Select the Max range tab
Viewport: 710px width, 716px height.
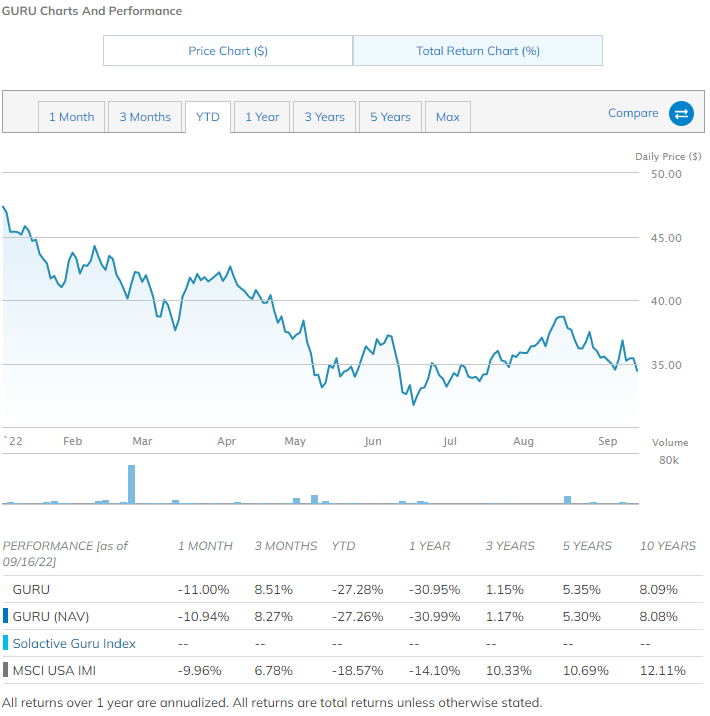pyautogui.click(x=448, y=117)
